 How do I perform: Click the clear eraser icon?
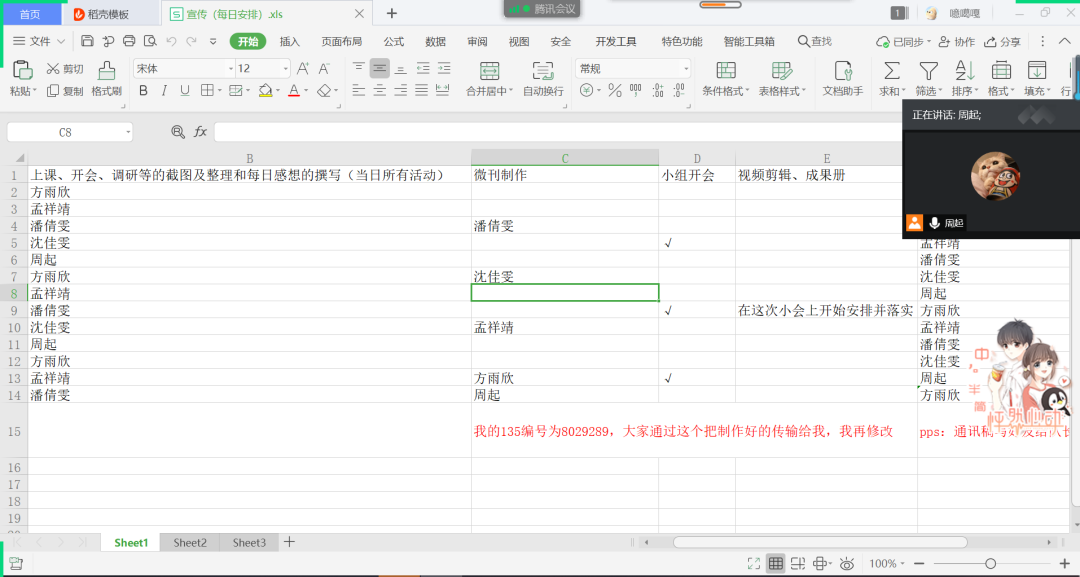point(324,90)
